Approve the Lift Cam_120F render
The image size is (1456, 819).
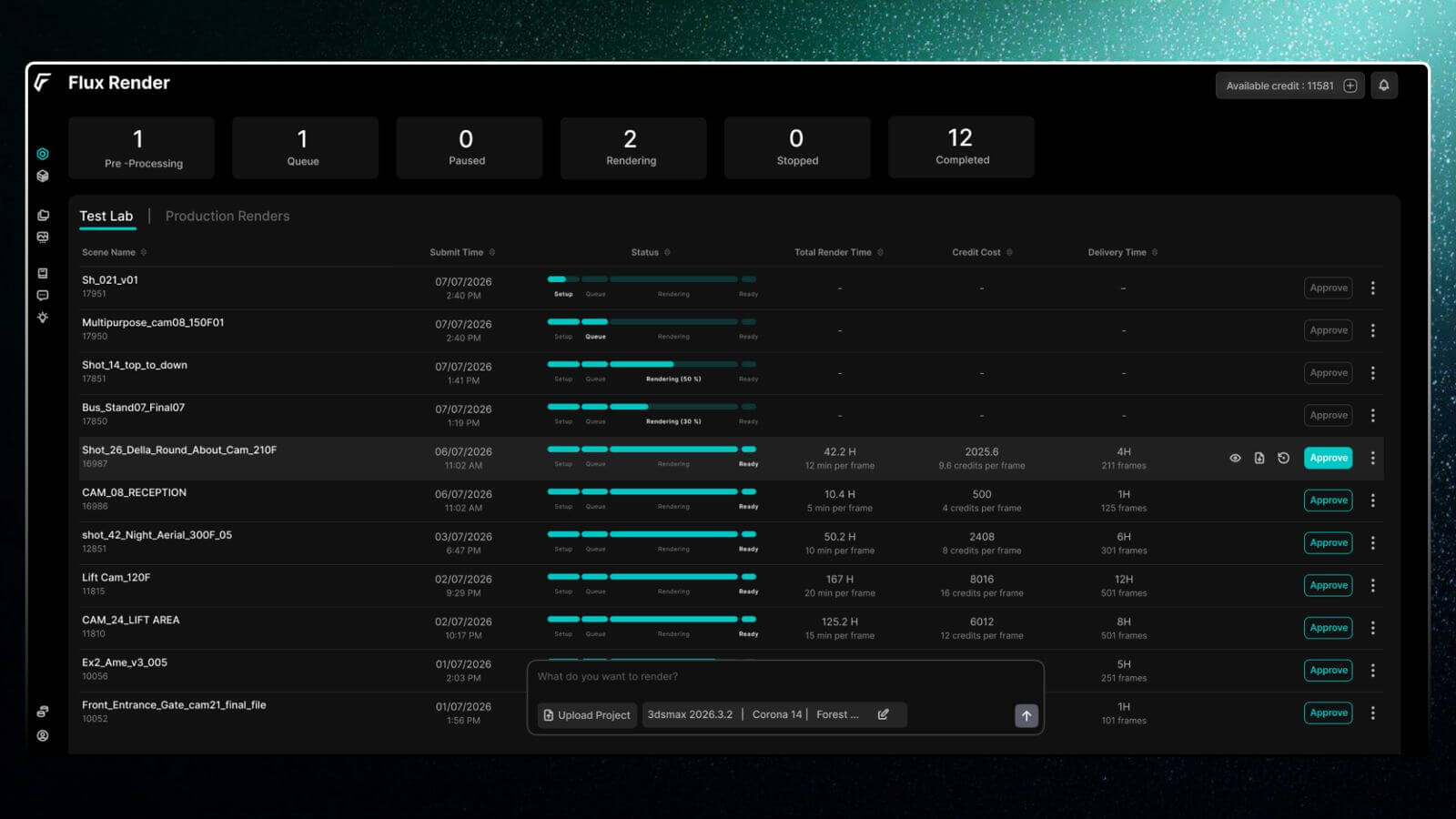[x=1329, y=585]
